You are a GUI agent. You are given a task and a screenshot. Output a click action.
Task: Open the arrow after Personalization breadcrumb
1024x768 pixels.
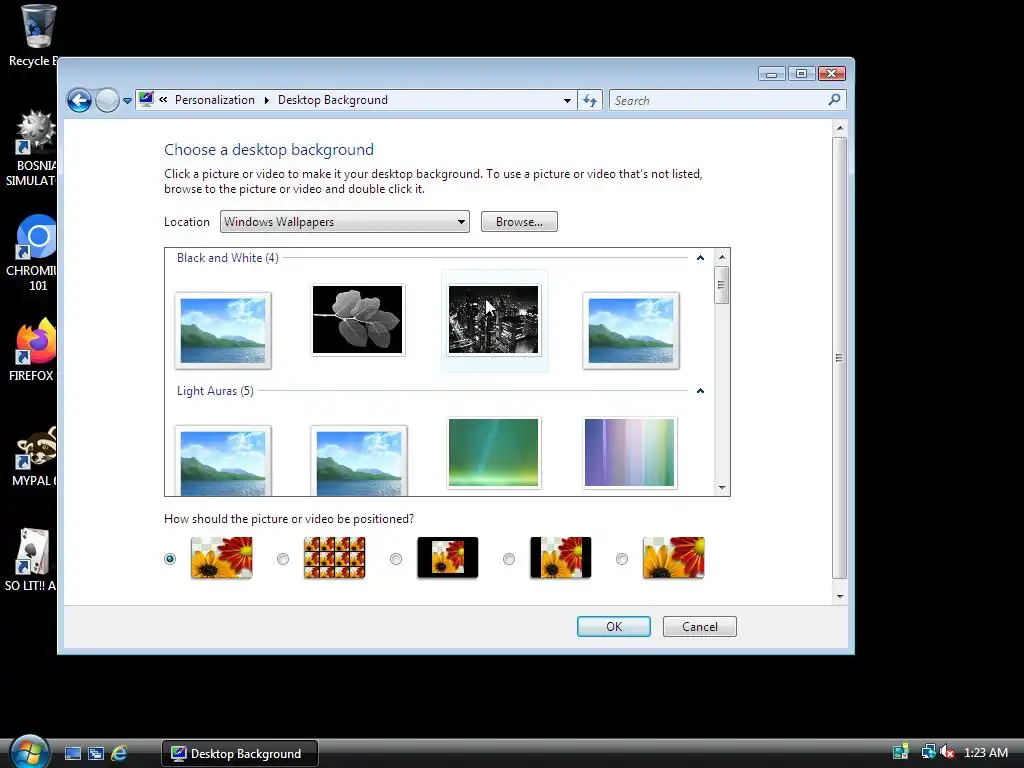(266, 100)
